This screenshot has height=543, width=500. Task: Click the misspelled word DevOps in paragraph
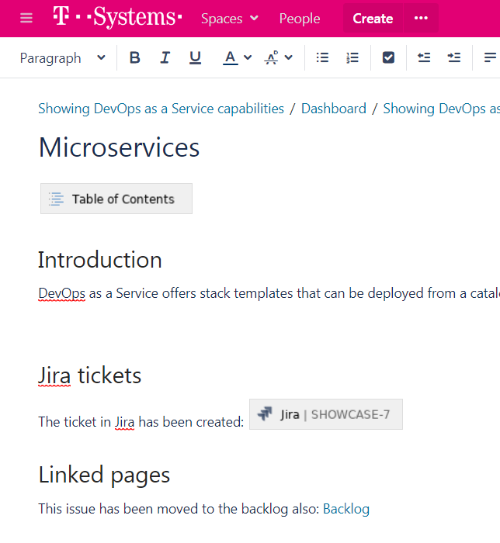62,294
